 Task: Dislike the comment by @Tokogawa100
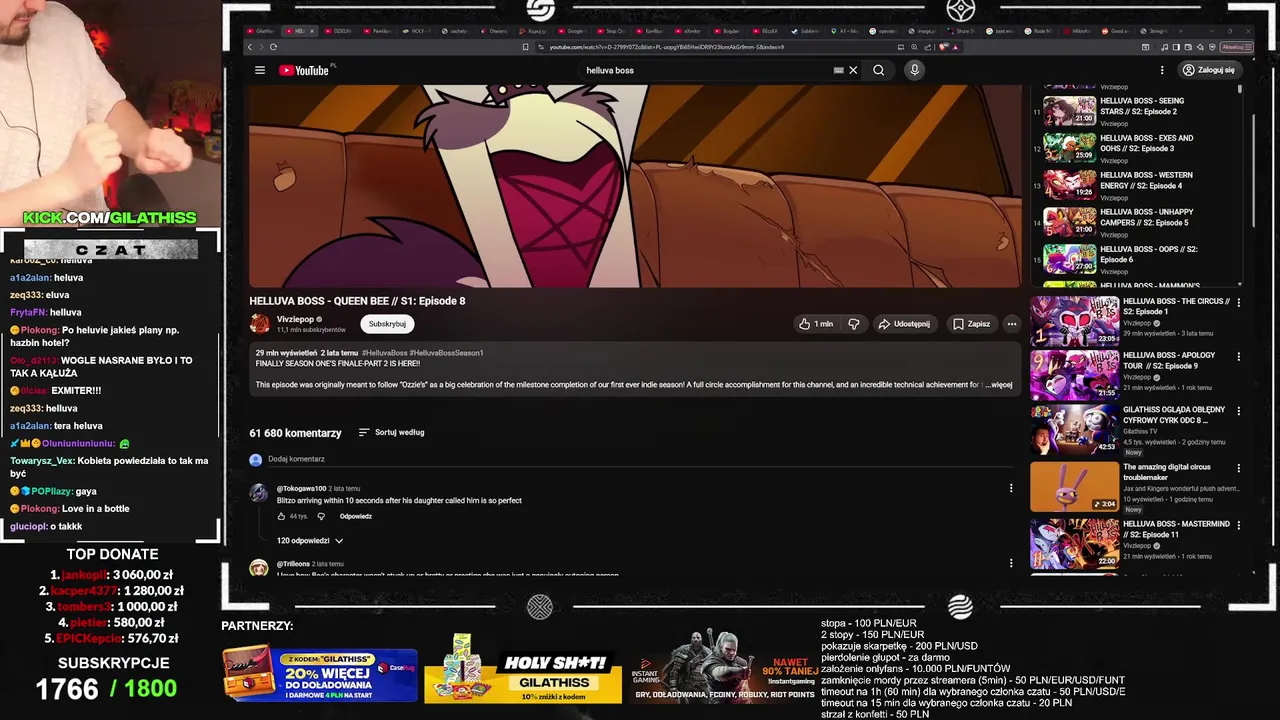coord(321,516)
